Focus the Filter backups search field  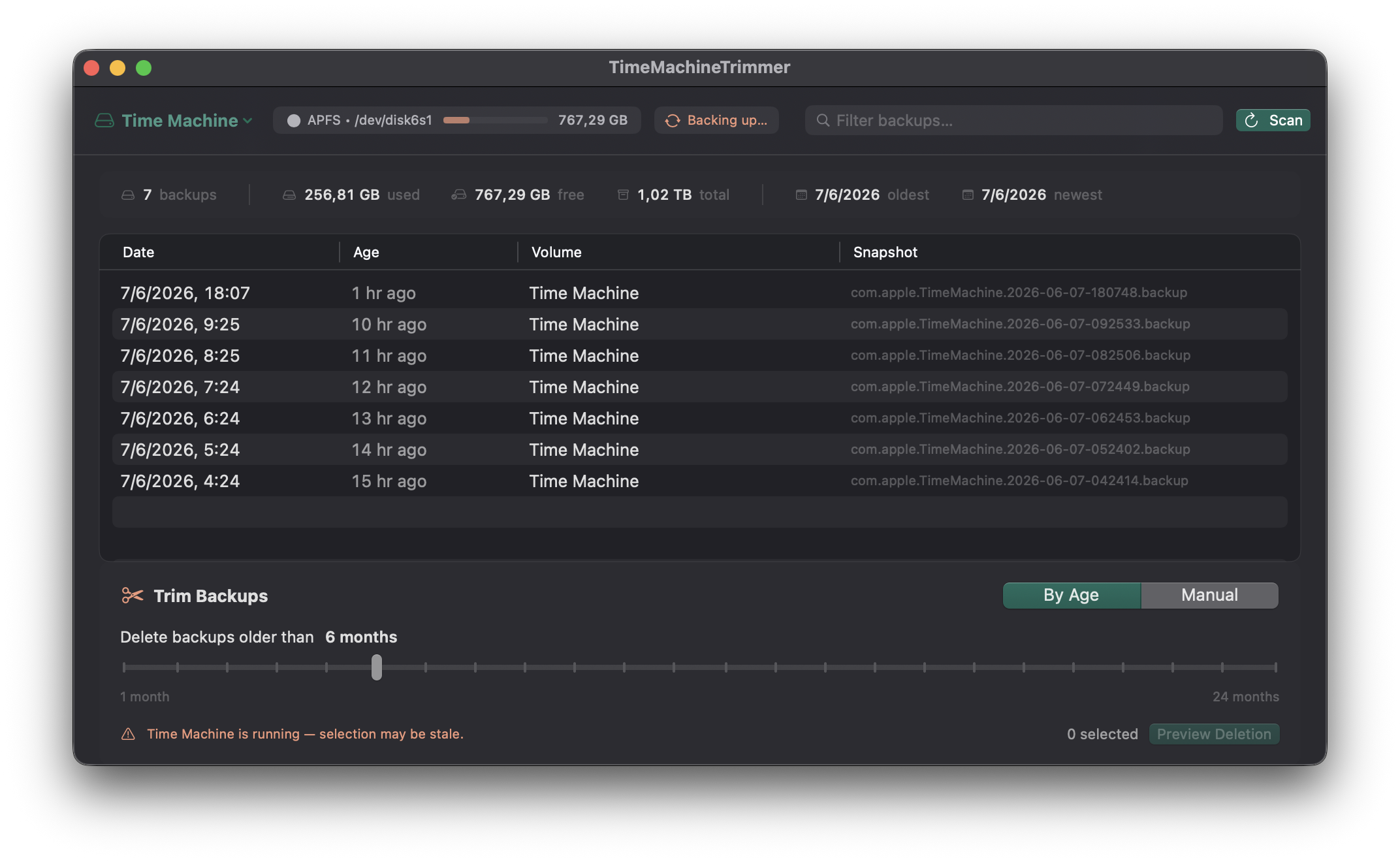[x=1013, y=121]
